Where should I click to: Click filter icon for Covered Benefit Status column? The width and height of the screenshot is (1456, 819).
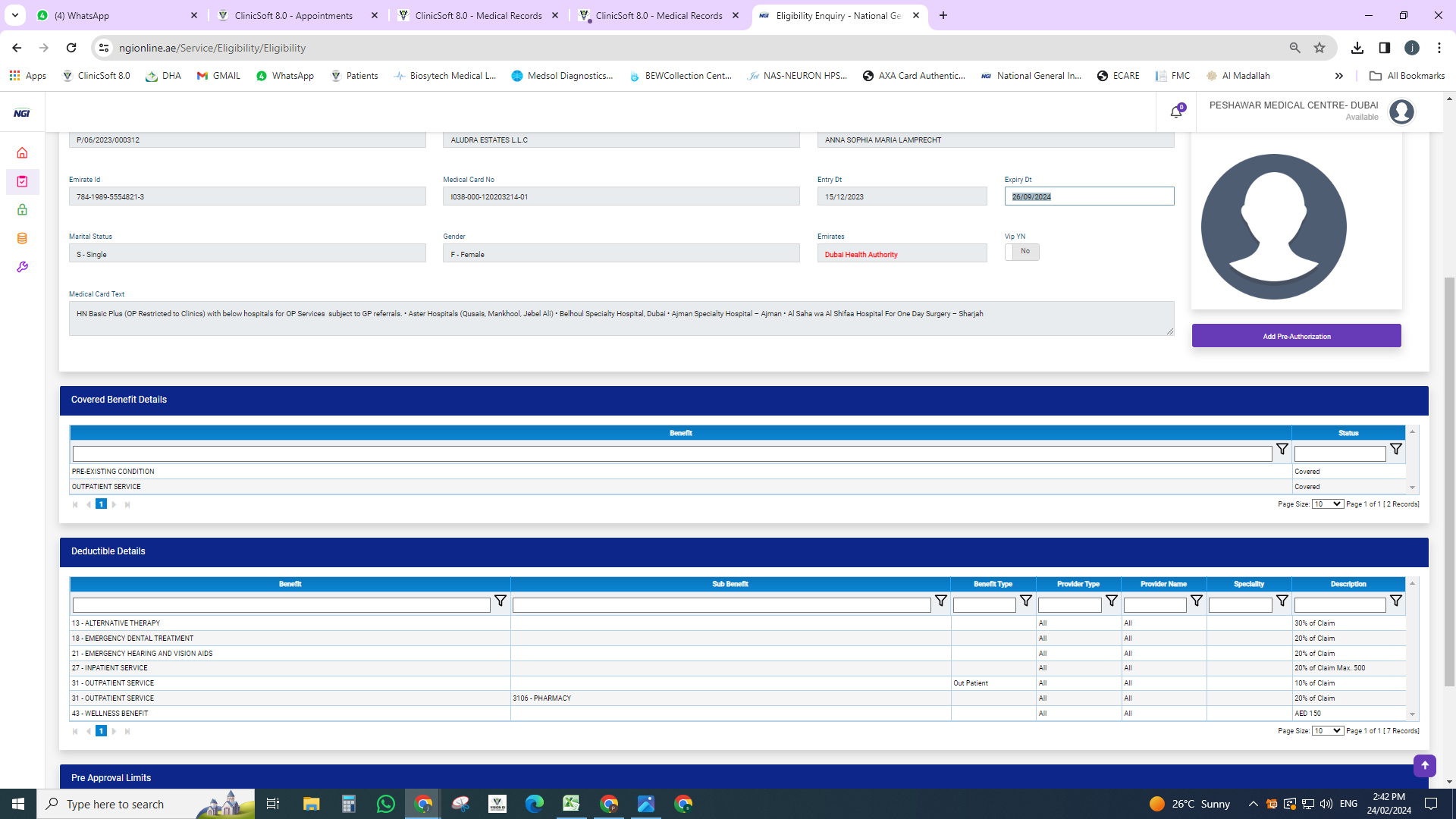point(1395,449)
